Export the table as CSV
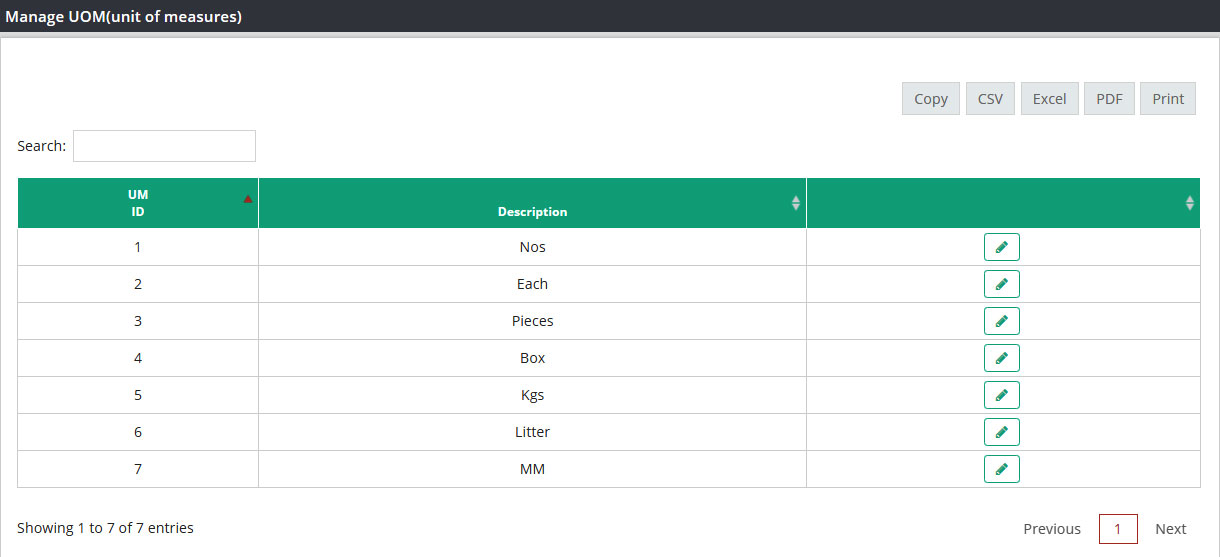Image resolution: width=1220 pixels, height=557 pixels. (990, 99)
